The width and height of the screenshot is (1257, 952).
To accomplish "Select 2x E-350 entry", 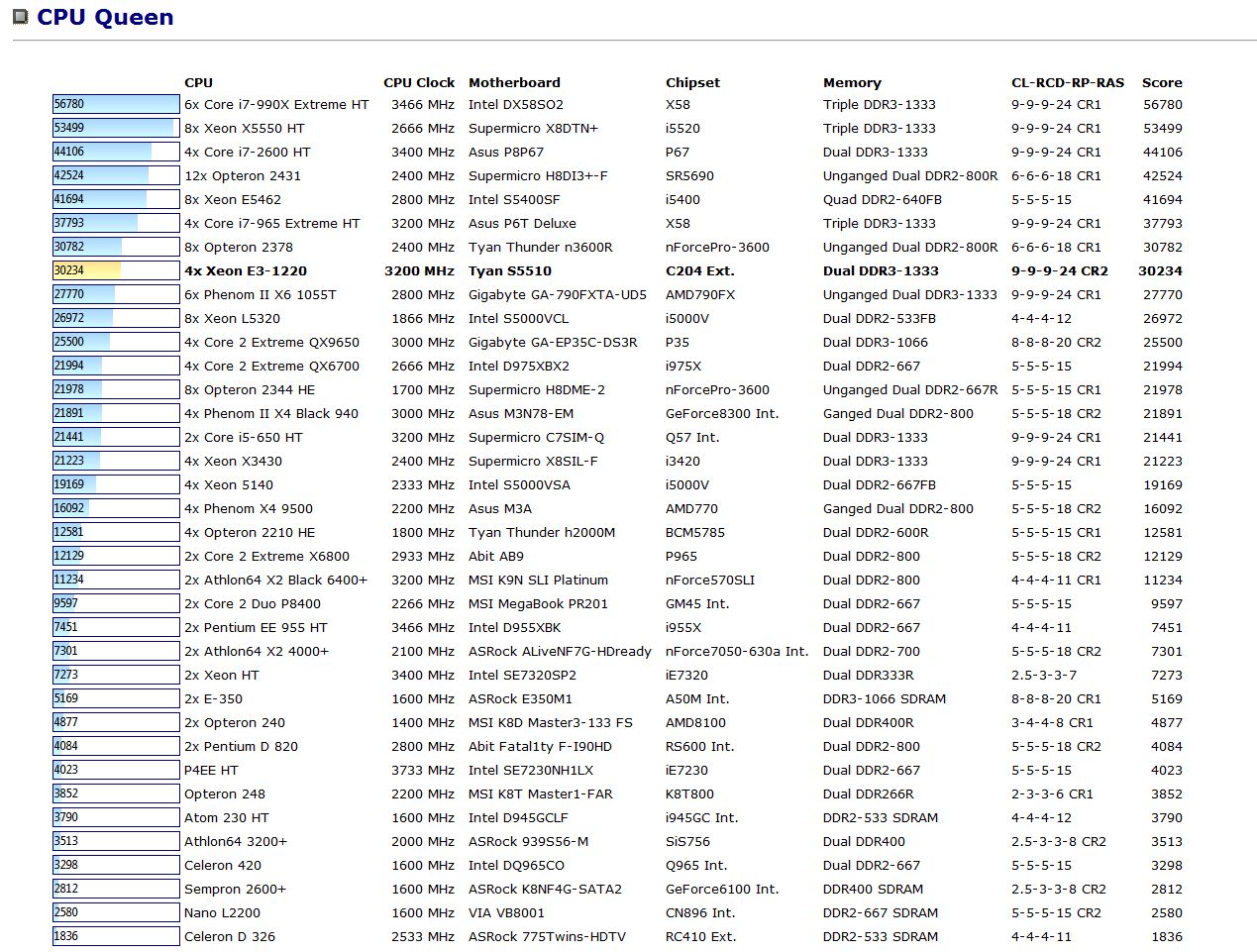I will [x=213, y=698].
